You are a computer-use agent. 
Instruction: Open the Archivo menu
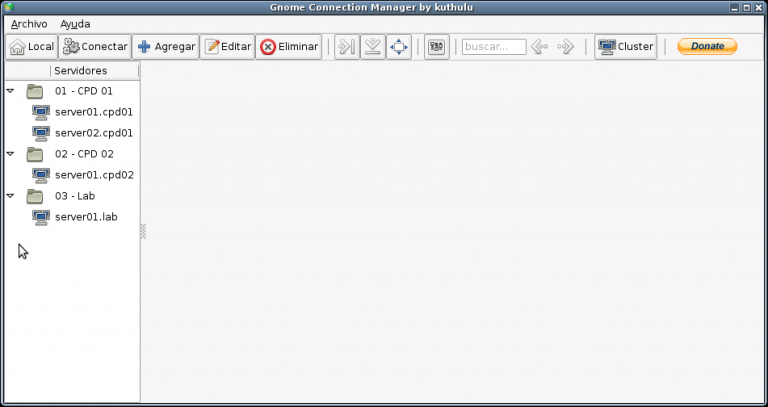tap(29, 23)
